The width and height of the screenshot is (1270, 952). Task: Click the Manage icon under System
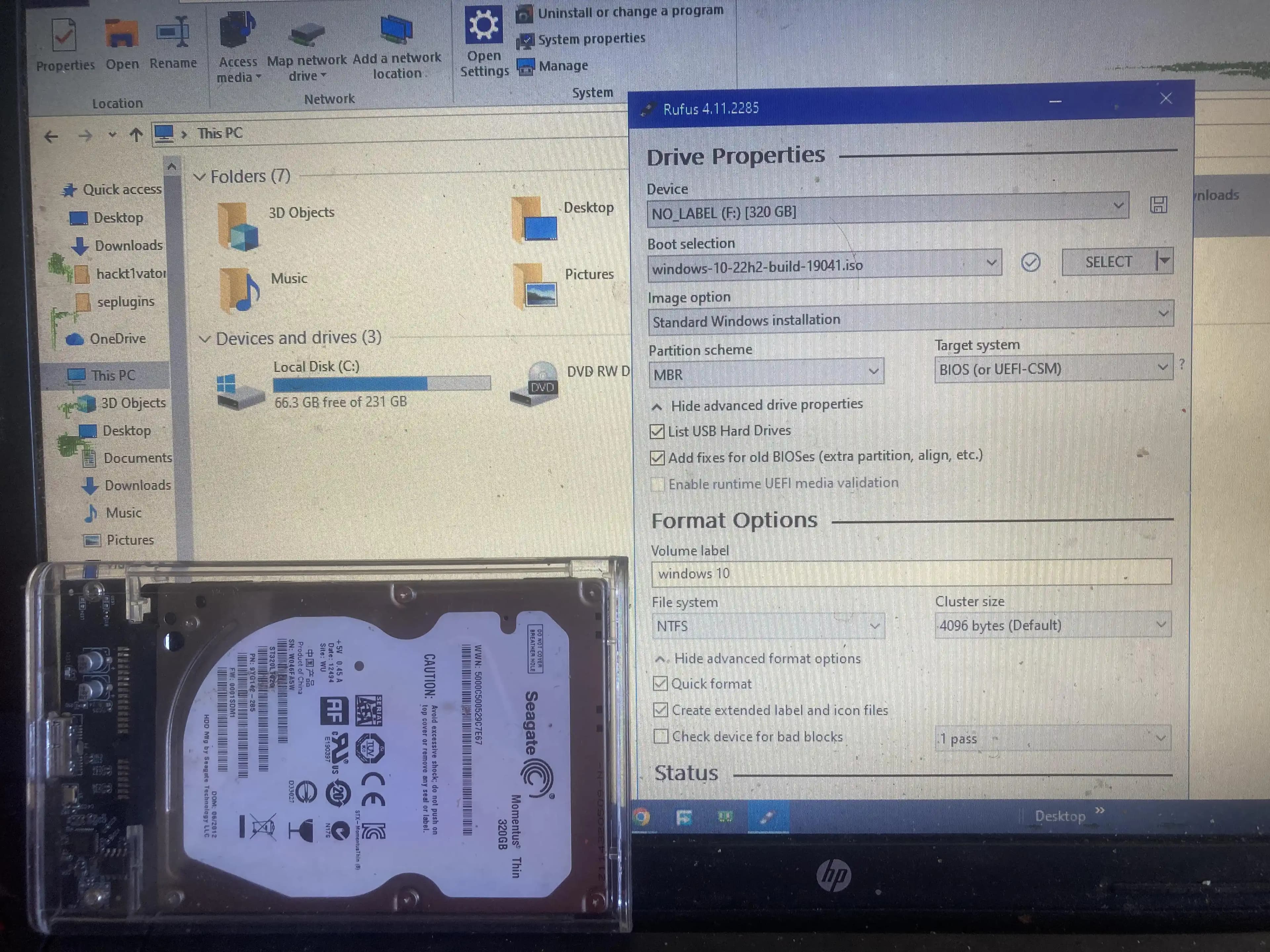click(x=525, y=67)
